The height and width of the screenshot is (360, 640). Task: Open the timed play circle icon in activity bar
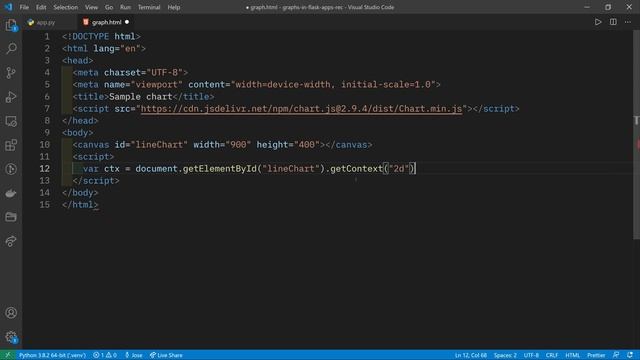[x=11, y=169]
